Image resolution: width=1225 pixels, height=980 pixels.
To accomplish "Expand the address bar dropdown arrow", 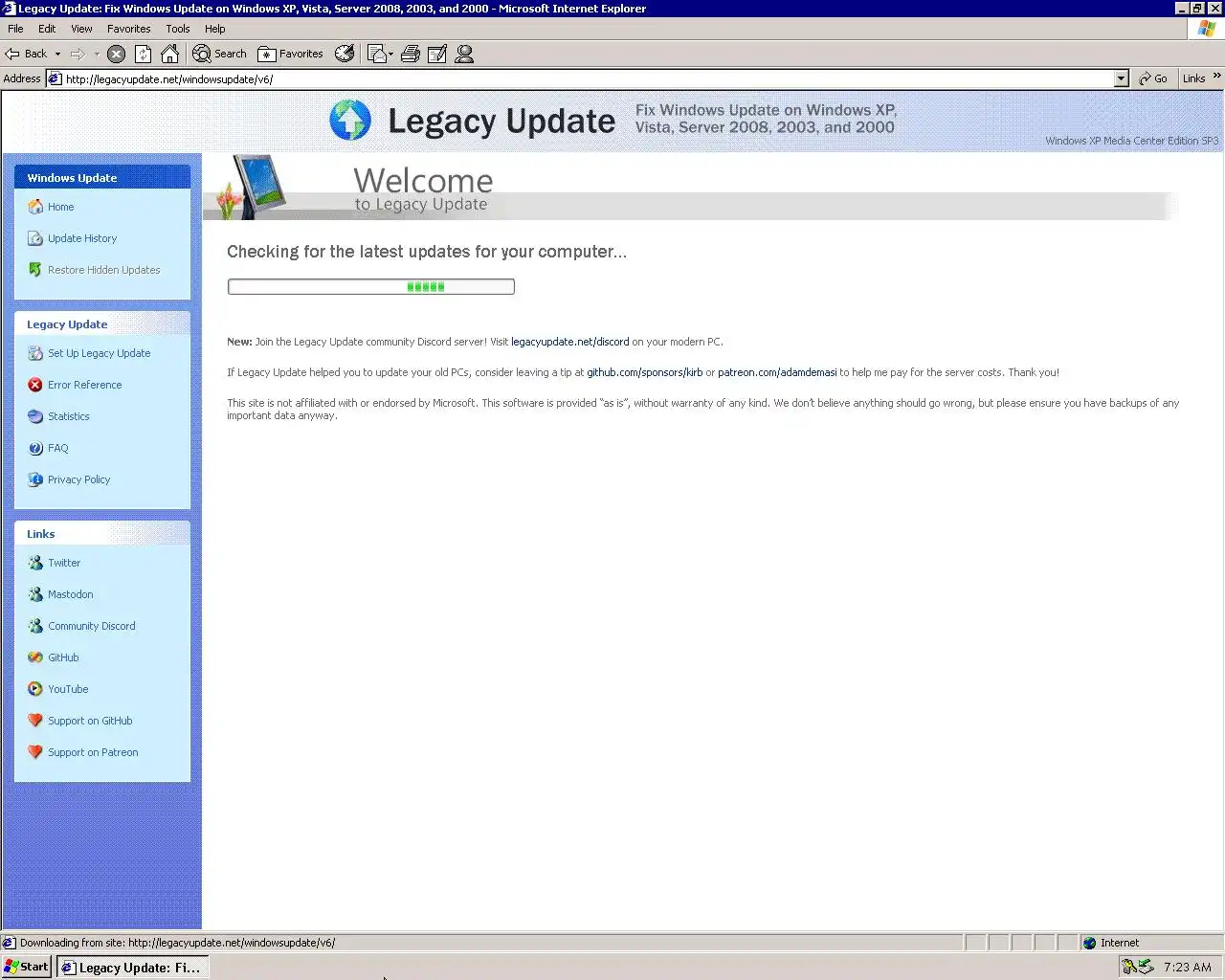I will pyautogui.click(x=1122, y=78).
